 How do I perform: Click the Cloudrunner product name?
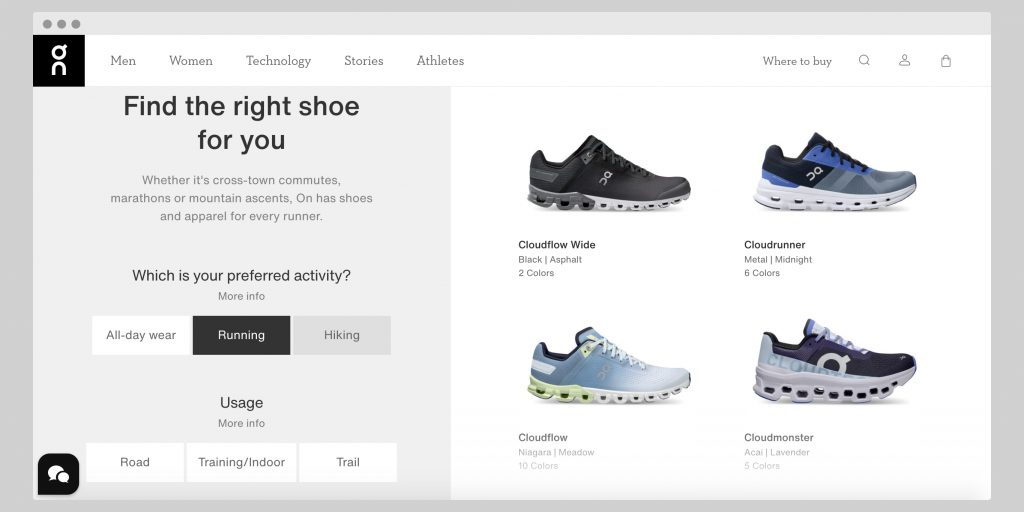[775, 245]
